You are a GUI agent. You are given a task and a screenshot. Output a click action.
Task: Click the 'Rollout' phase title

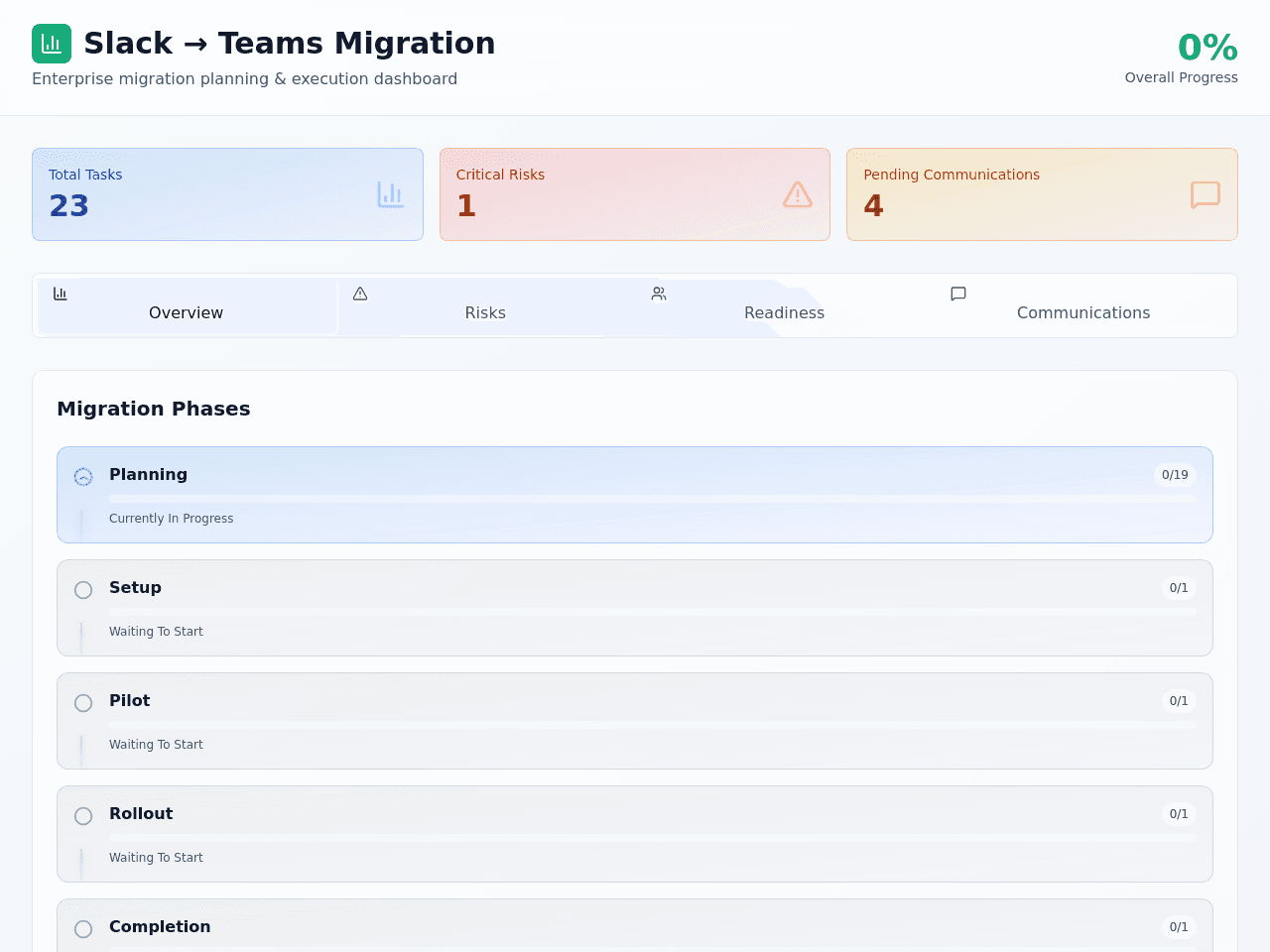point(141,813)
